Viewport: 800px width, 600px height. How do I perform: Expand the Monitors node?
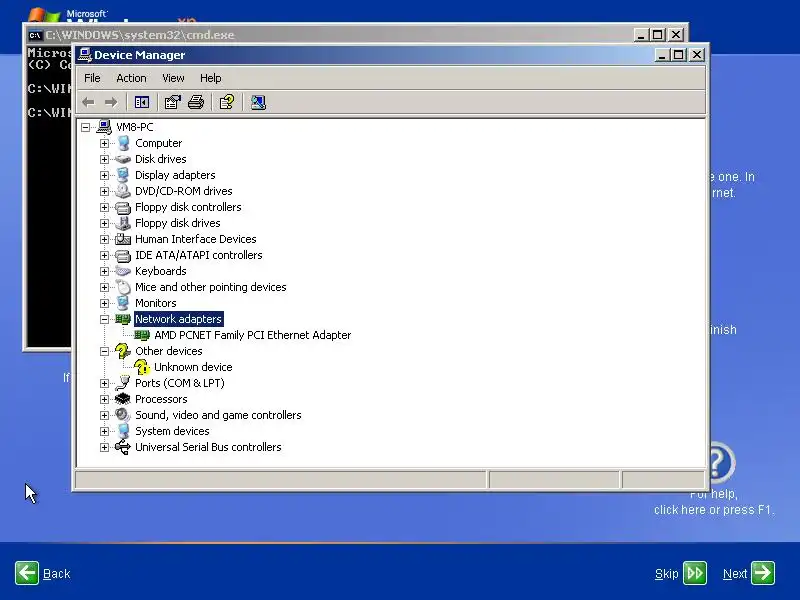104,304
